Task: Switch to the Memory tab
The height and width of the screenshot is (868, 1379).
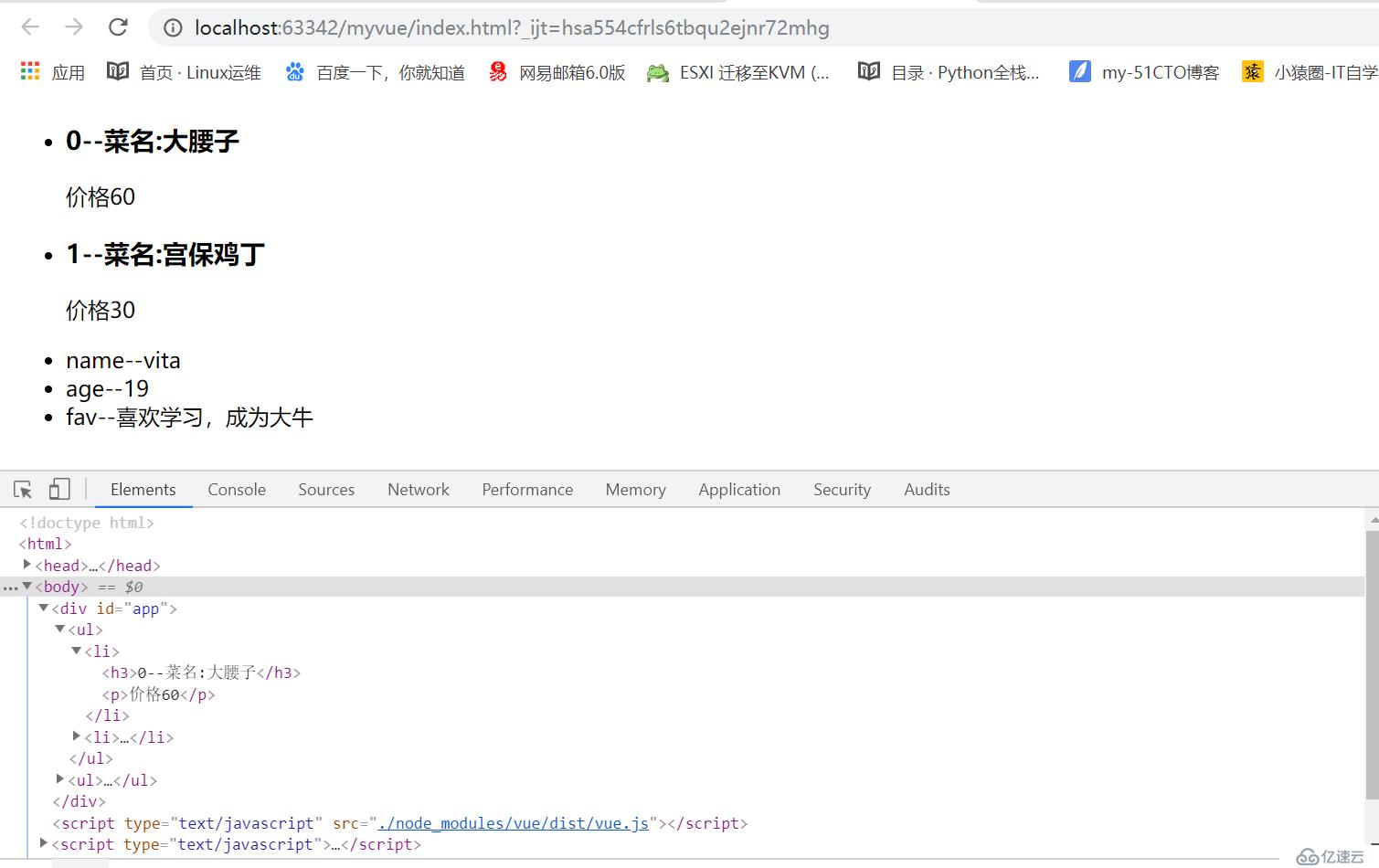Action: pos(635,490)
